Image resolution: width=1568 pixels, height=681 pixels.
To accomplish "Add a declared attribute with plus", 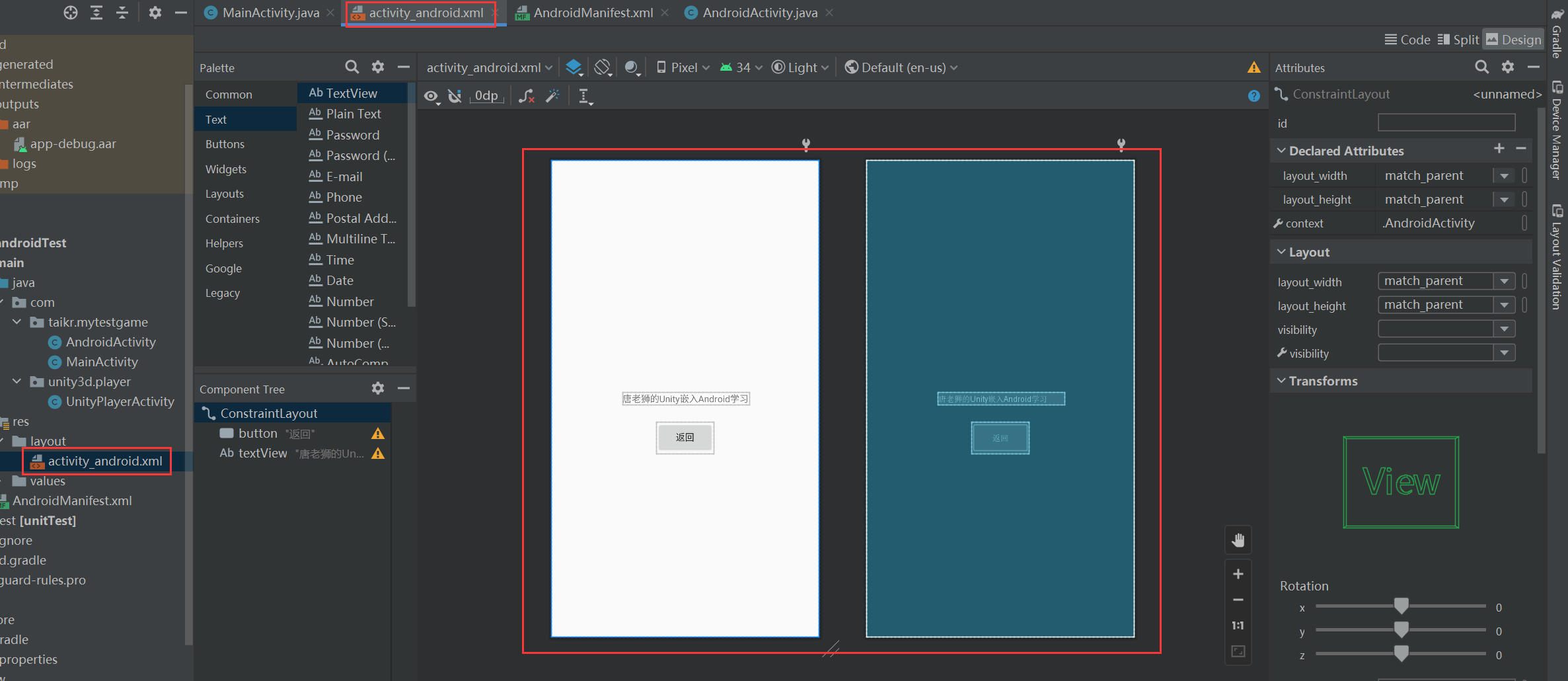I will 1499,149.
